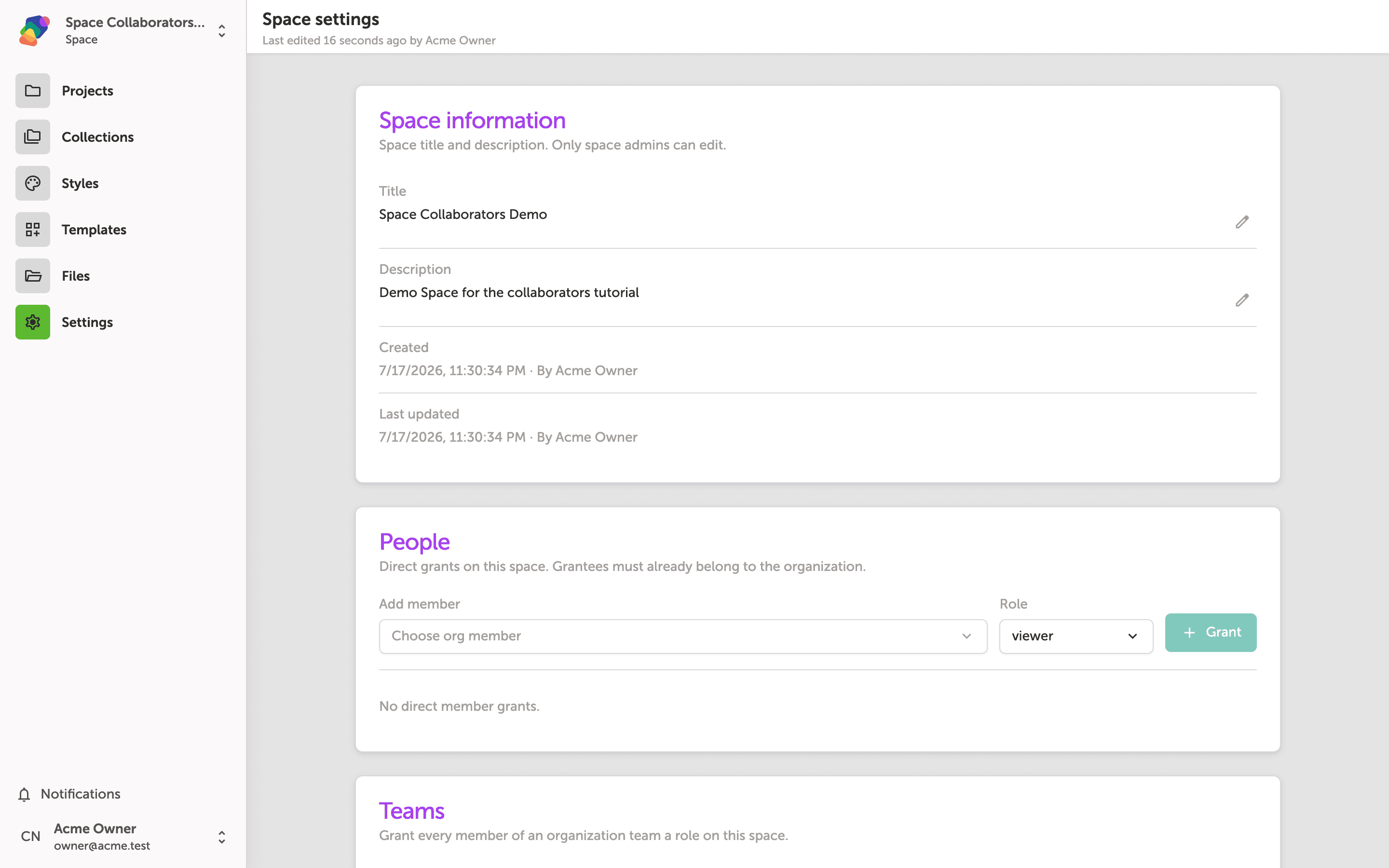Open the Projects folder icon
The image size is (1389, 868).
click(x=33, y=91)
